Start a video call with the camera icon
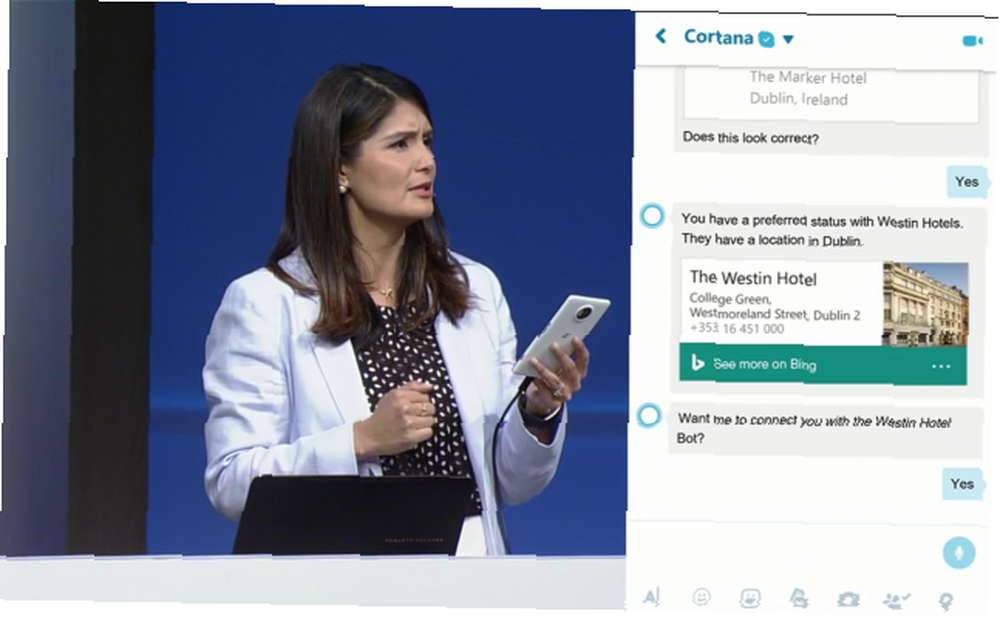Image resolution: width=1000 pixels, height=619 pixels. pos(972,41)
